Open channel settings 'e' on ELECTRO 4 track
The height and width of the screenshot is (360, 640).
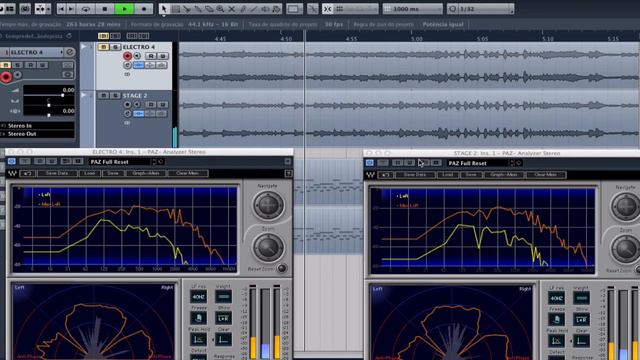click(127, 65)
